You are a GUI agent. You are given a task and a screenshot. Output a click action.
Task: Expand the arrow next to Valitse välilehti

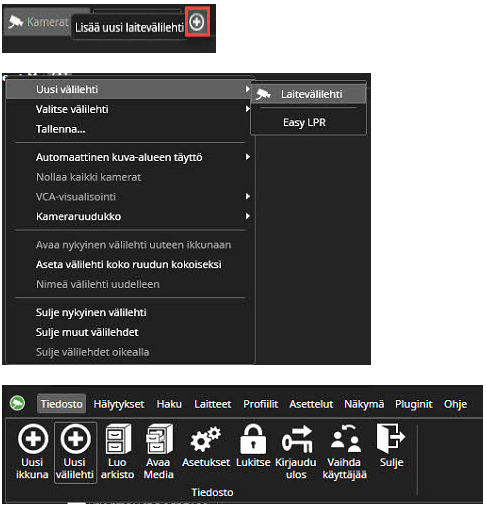pos(247,109)
